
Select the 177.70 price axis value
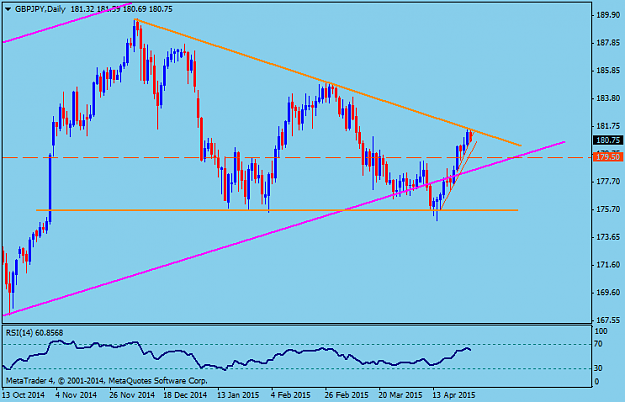pos(608,181)
